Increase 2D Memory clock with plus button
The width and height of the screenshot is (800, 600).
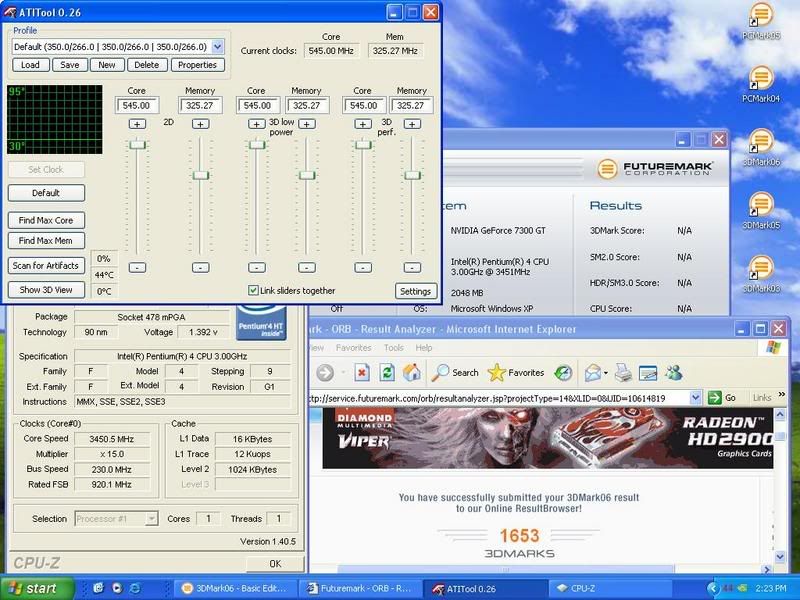[x=201, y=124]
